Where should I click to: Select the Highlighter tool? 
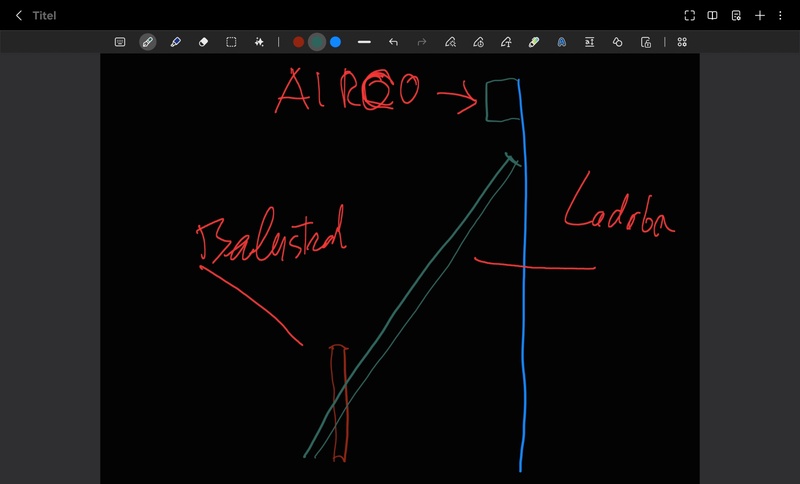coord(176,42)
